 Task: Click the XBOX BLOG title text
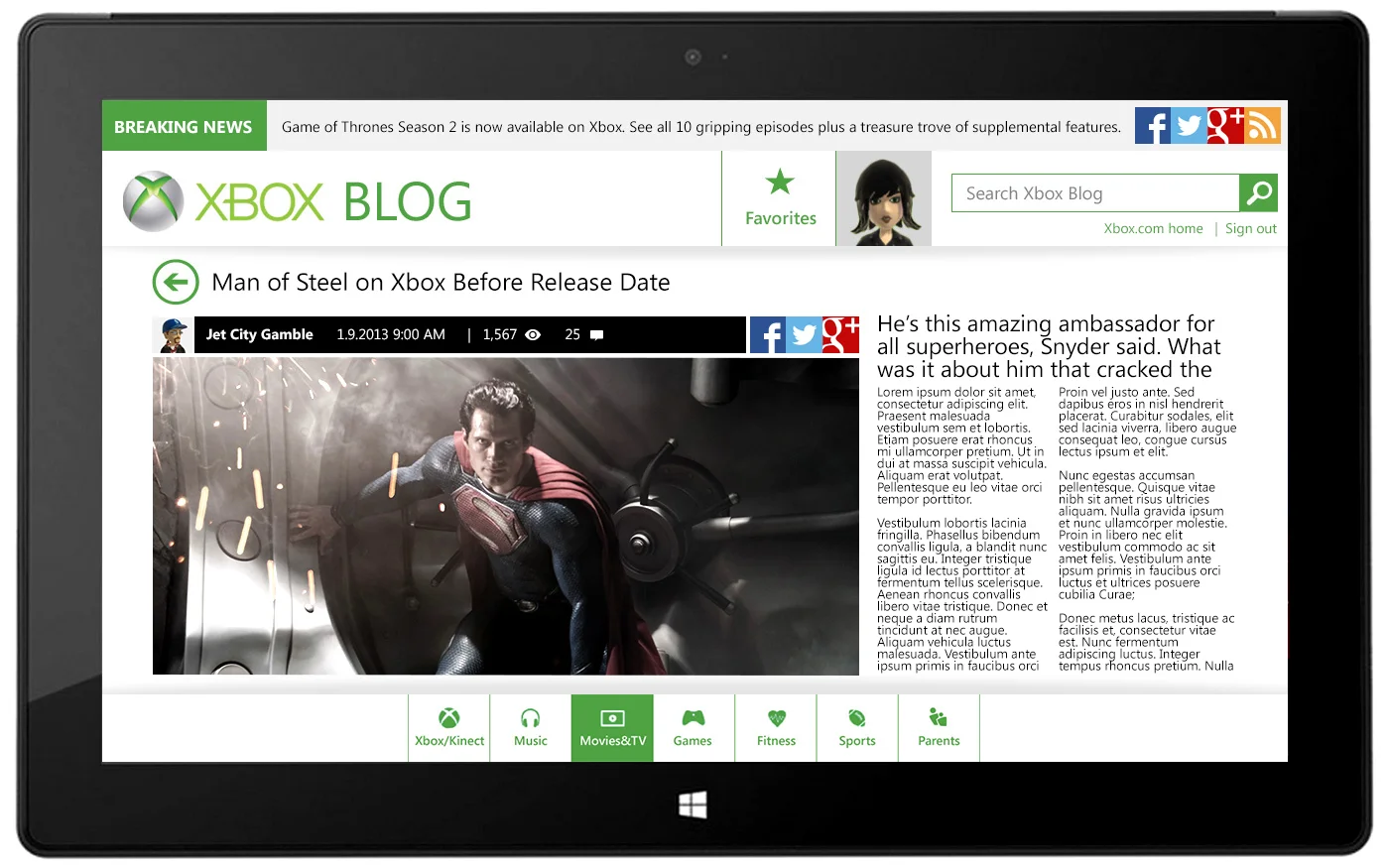333,201
